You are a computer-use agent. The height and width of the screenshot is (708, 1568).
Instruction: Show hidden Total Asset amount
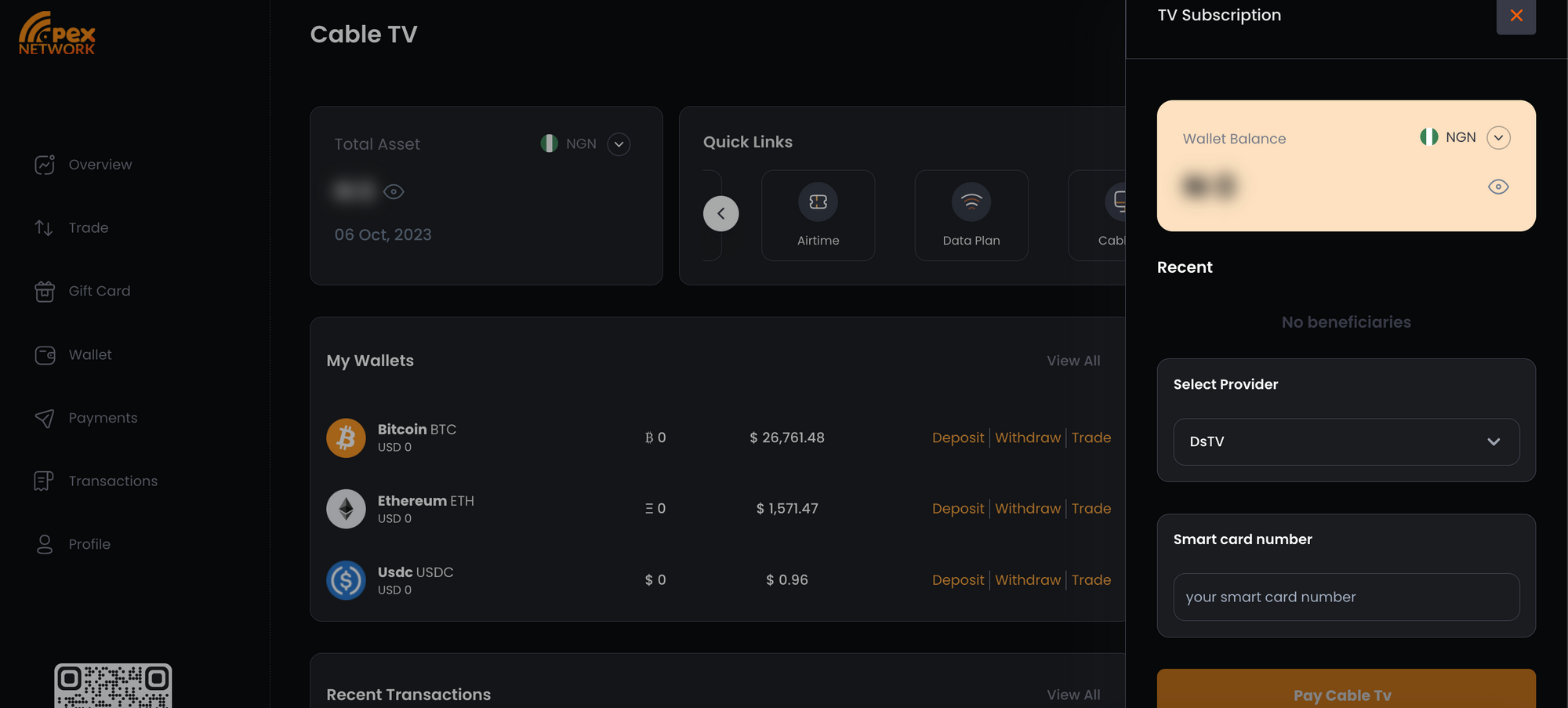click(394, 192)
